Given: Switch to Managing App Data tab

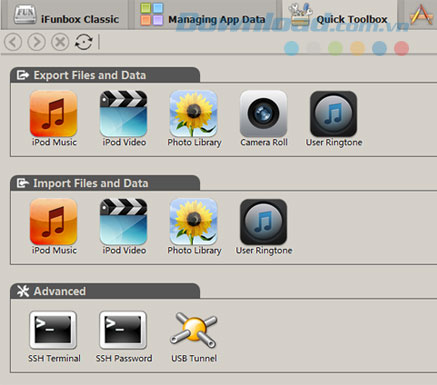Looking at the screenshot, I should tap(203, 15).
